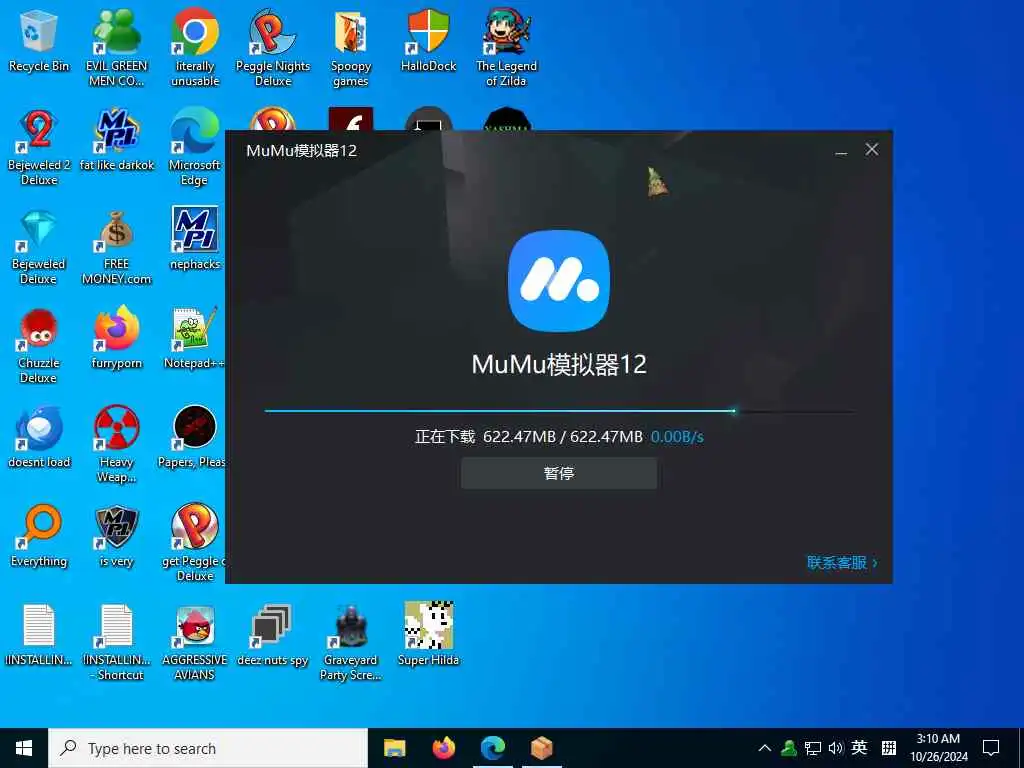
Task: Select the EVIL GREEN MEN CO... shortcut
Action: (117, 48)
